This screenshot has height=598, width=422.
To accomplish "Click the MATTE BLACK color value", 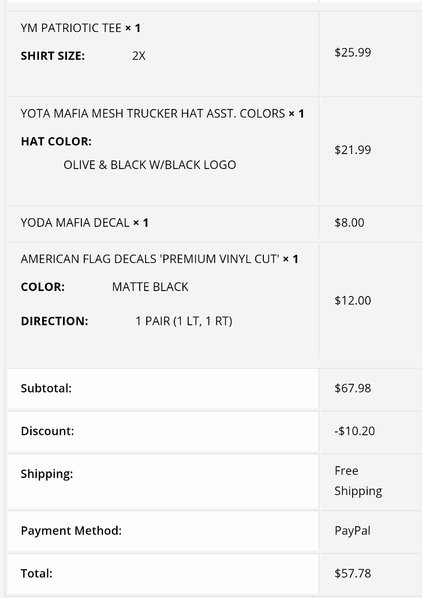I will (150, 287).
